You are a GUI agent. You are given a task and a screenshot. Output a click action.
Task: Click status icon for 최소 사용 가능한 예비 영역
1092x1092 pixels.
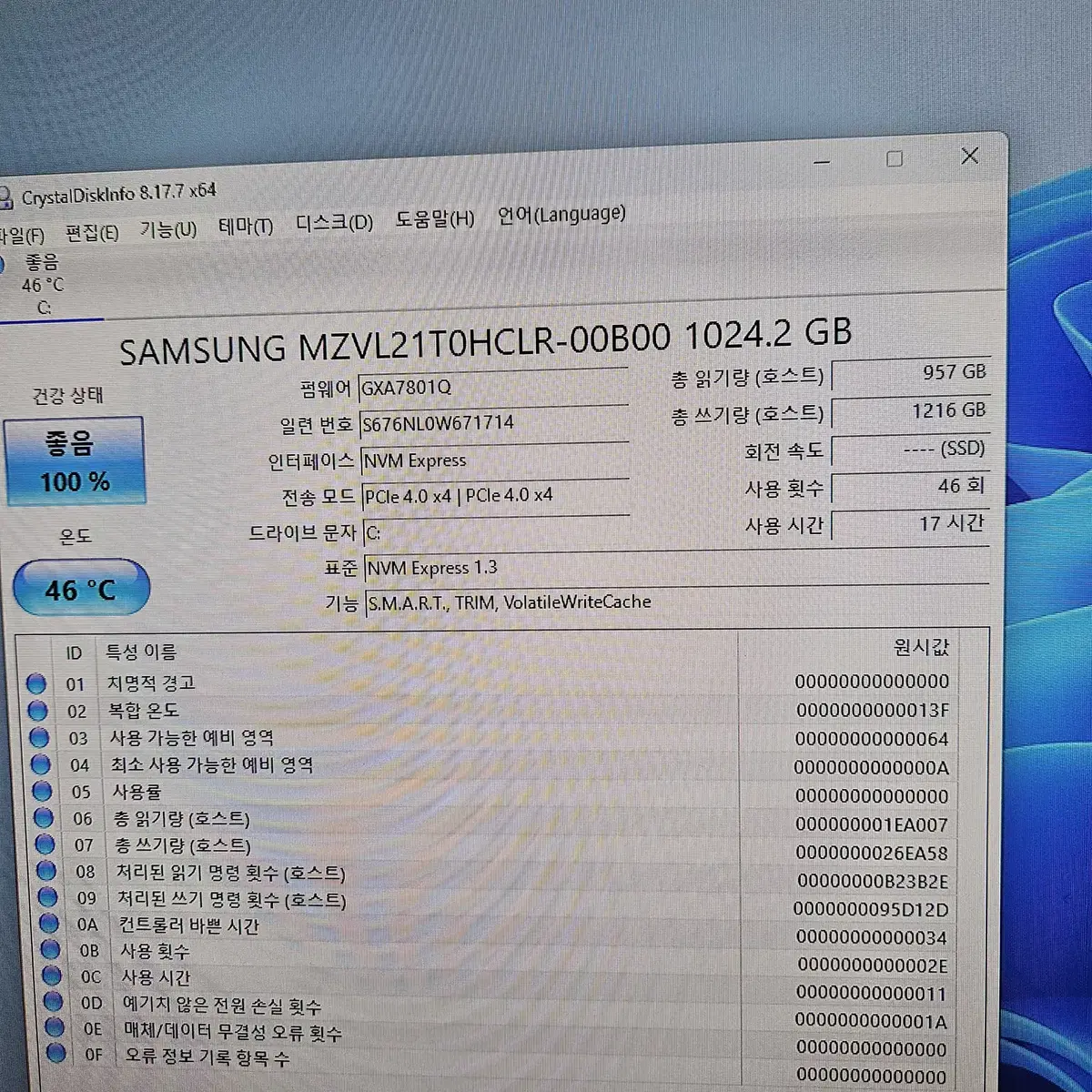pyautogui.click(x=41, y=764)
